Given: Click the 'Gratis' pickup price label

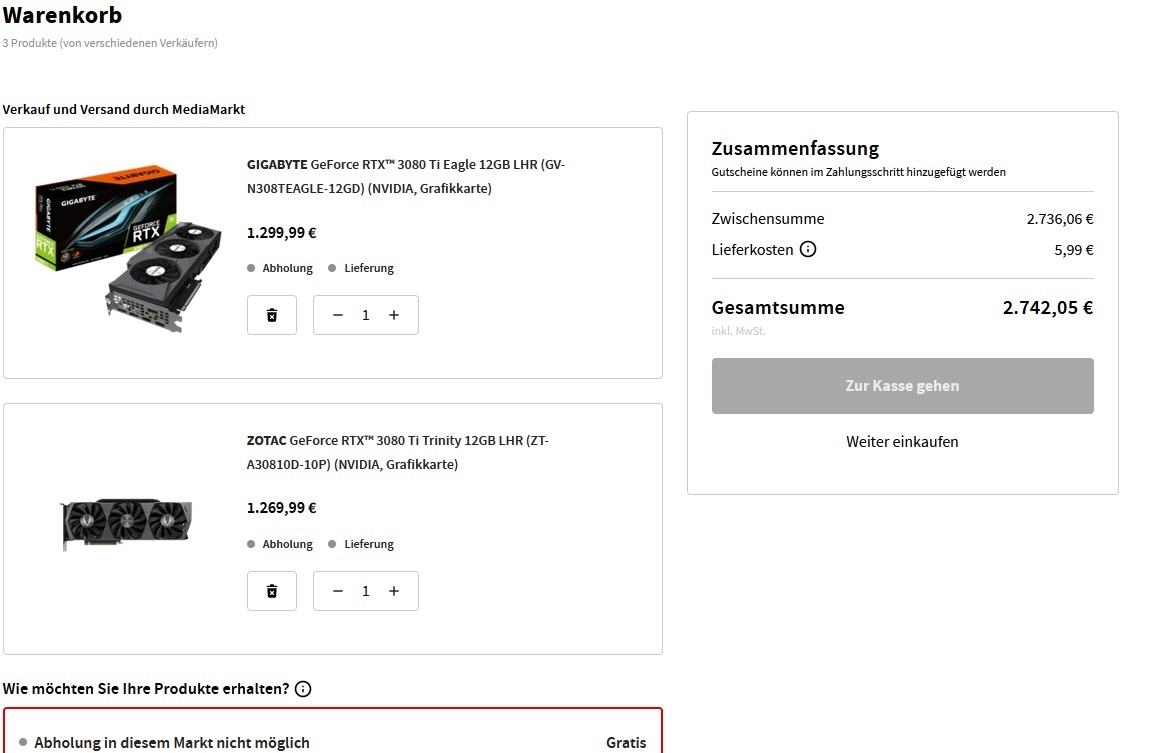Looking at the screenshot, I should pos(626,743).
